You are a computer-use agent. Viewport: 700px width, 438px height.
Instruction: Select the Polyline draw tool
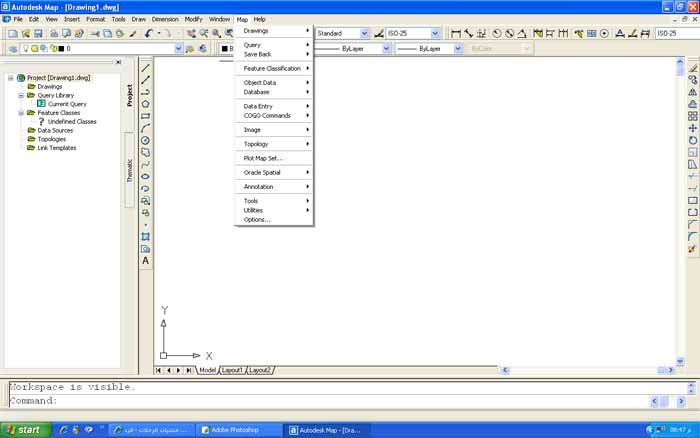coord(146,92)
